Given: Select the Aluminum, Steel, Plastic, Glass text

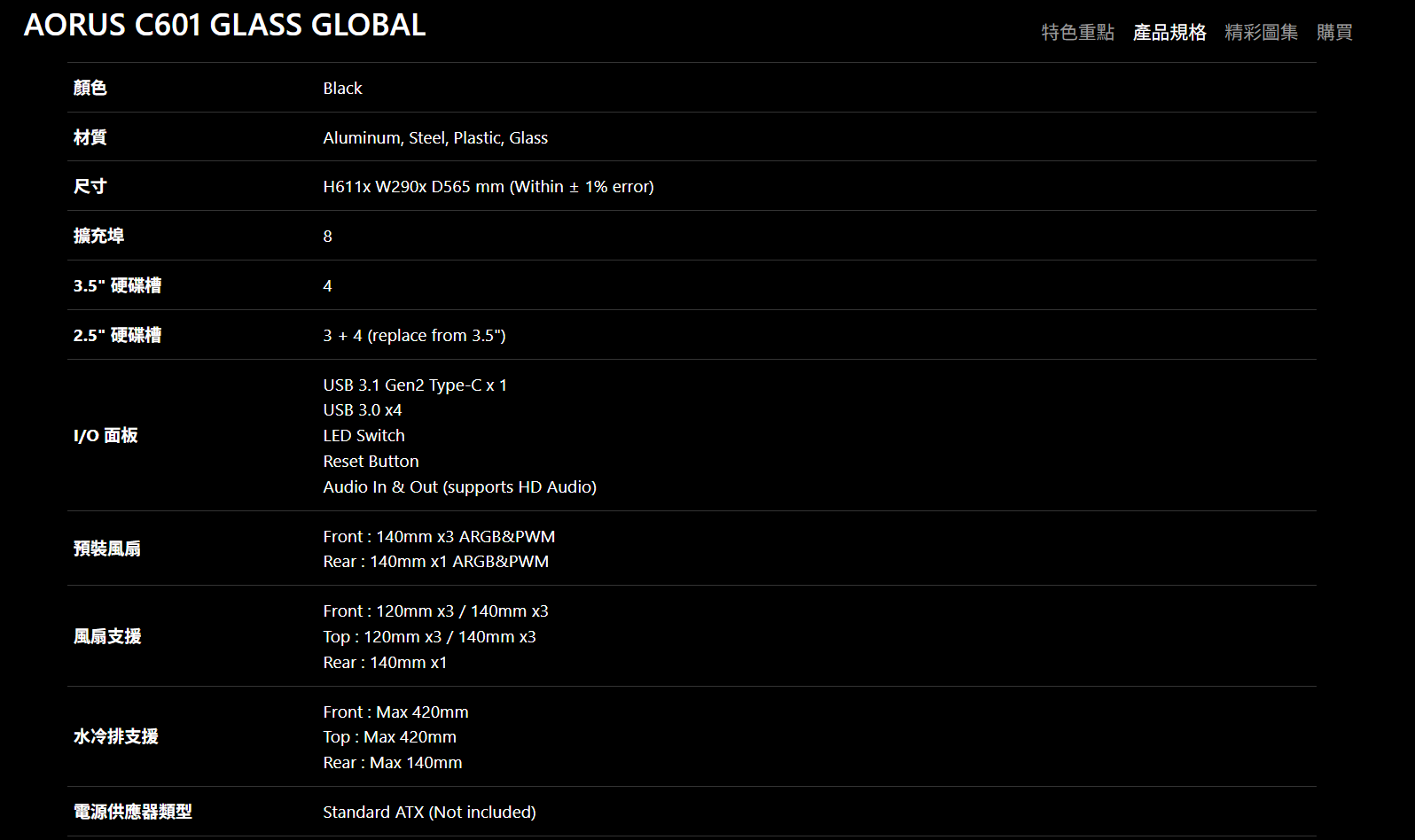Looking at the screenshot, I should click(x=435, y=137).
